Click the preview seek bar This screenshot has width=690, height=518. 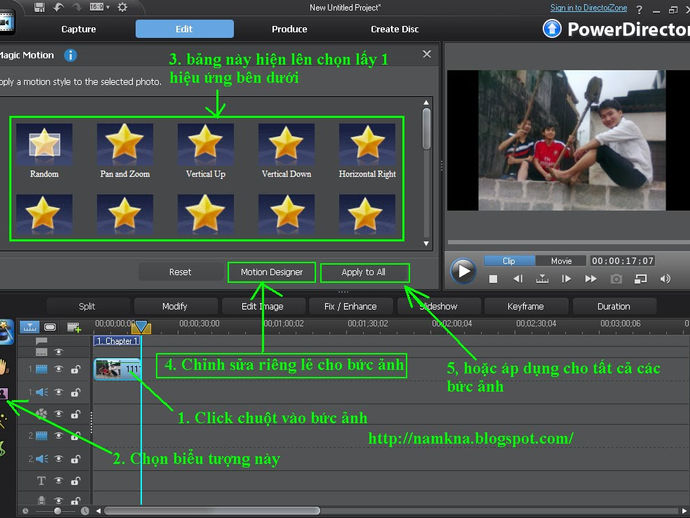569,242
